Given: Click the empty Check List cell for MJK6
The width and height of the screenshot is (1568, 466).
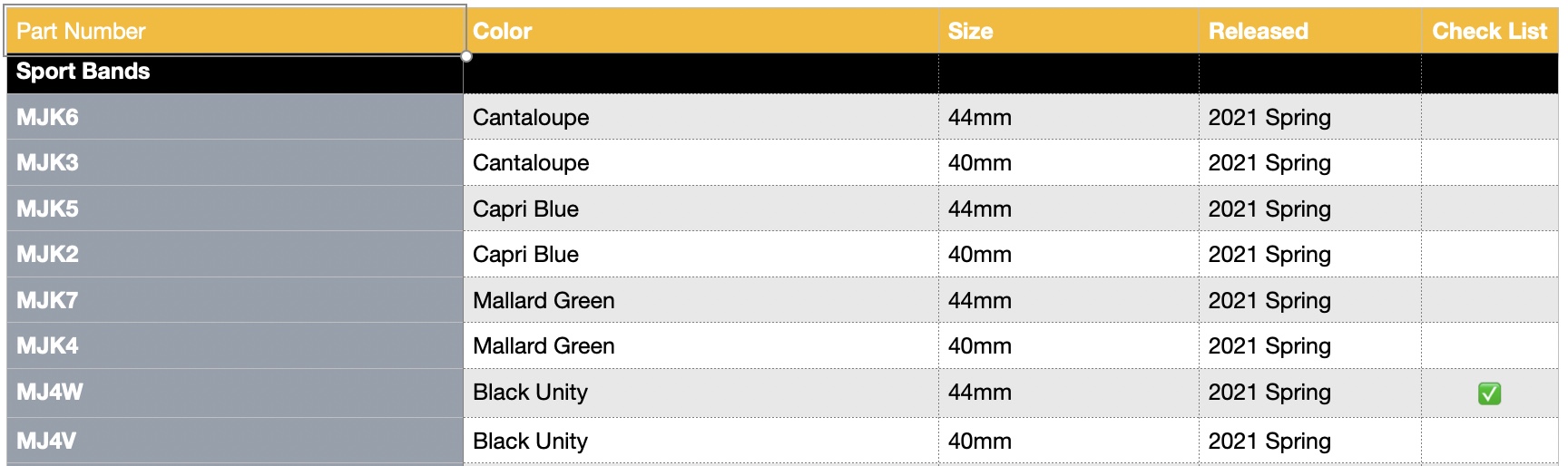Looking at the screenshot, I should [x=1490, y=117].
